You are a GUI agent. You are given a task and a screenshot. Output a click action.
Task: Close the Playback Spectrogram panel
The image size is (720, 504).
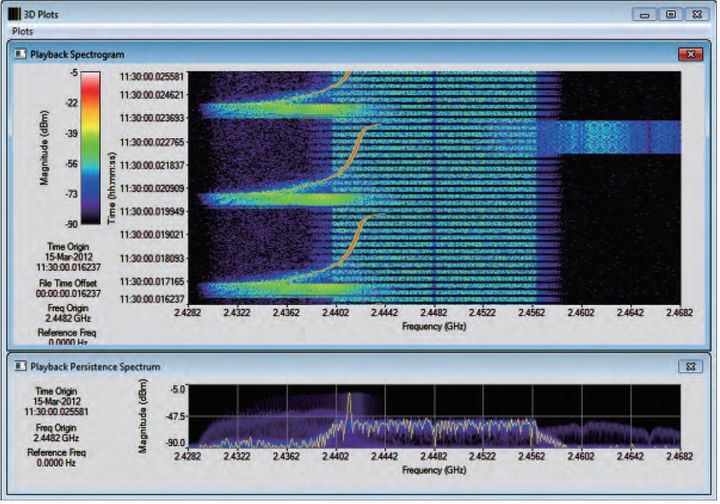tap(688, 53)
